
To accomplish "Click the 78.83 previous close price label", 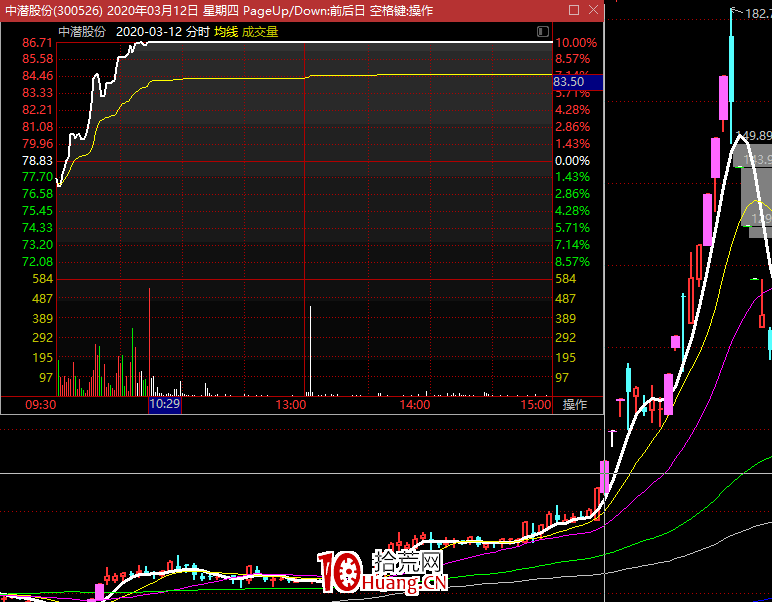I will [37, 161].
